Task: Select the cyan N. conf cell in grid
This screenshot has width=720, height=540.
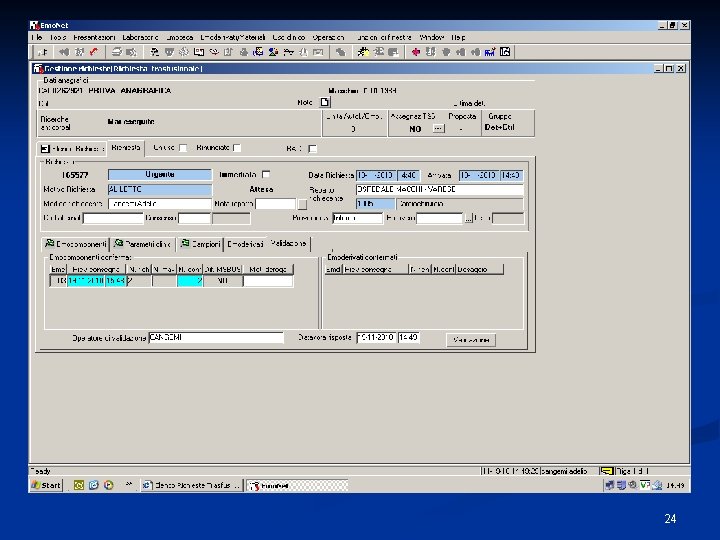Action: click(190, 281)
